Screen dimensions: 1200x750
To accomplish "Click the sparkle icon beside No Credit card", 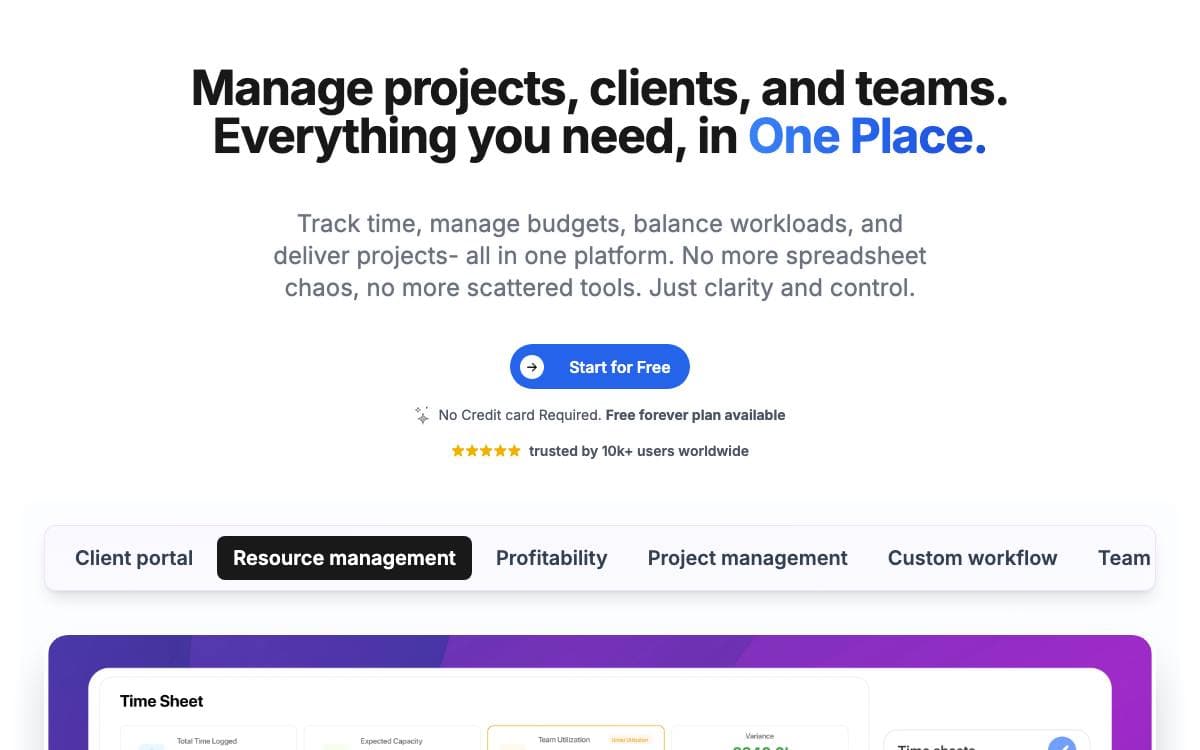I will pos(422,415).
